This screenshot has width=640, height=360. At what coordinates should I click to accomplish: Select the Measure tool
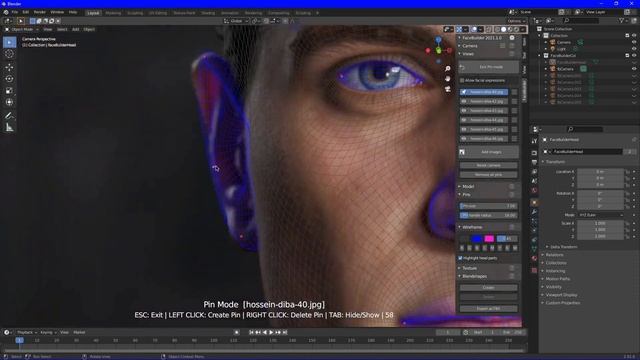click(9, 128)
